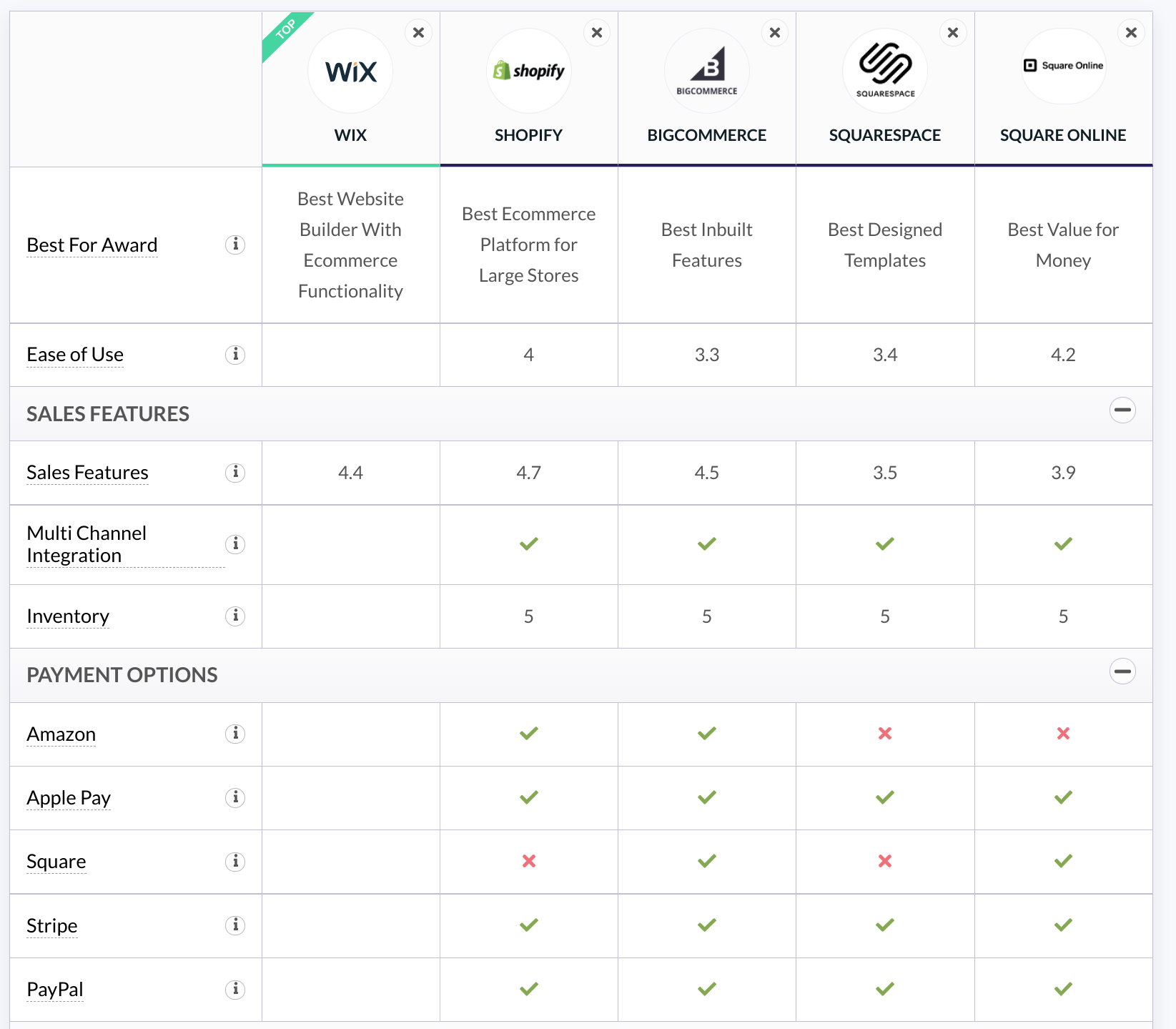
Task: Remove Shopify from the comparison table
Action: (597, 33)
